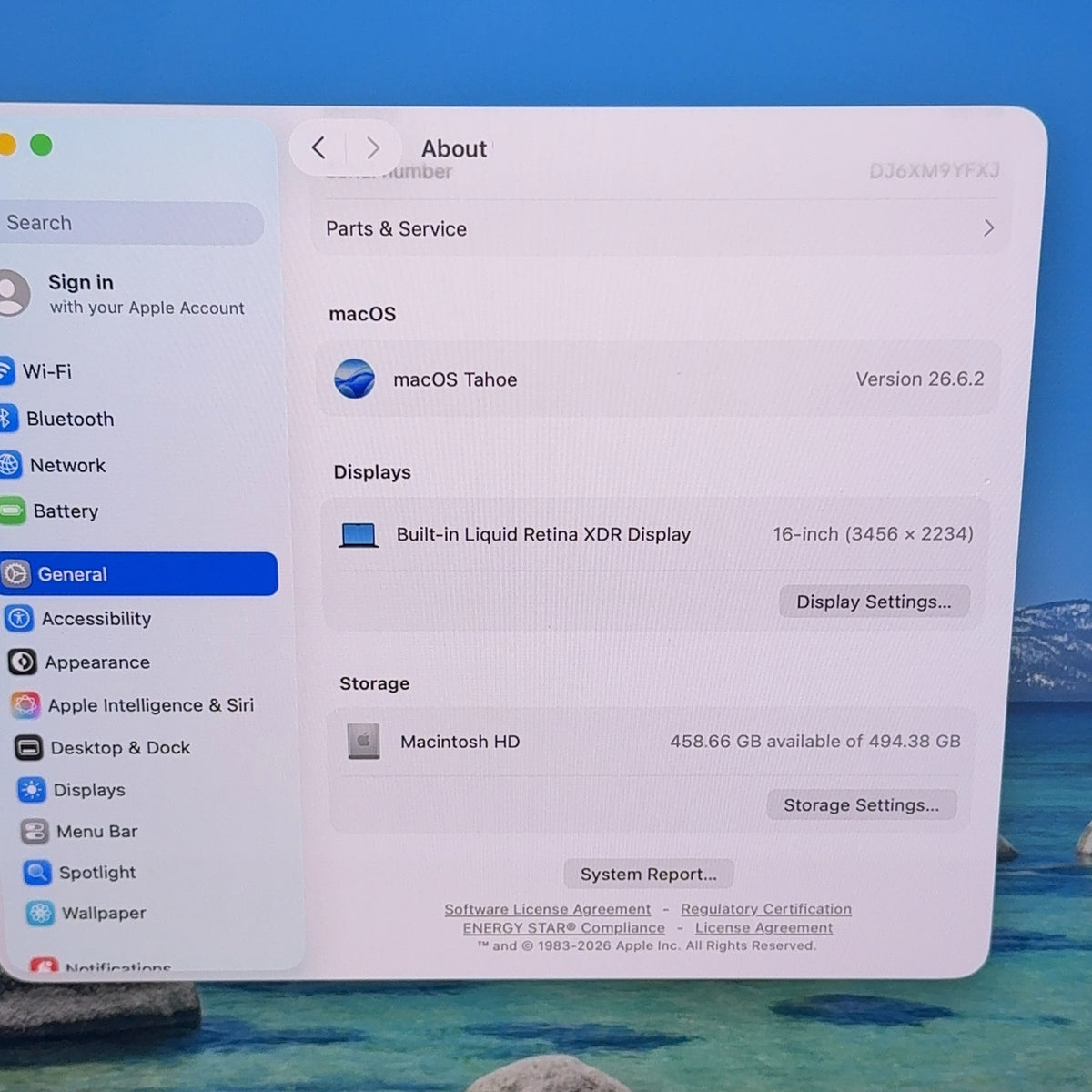Select Wi-Fi in the sidebar
The image size is (1092, 1092).
coord(47,371)
